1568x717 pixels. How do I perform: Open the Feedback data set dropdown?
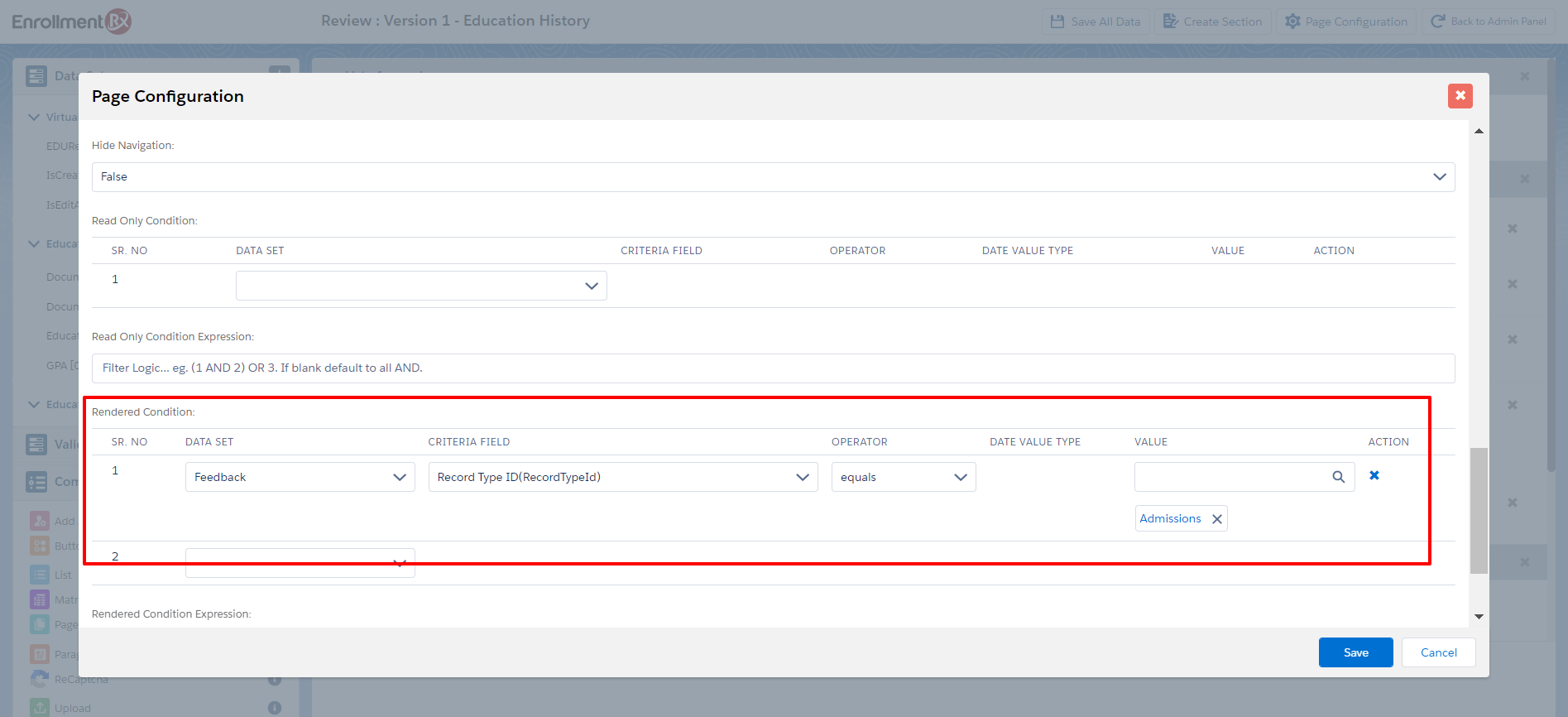[x=300, y=477]
